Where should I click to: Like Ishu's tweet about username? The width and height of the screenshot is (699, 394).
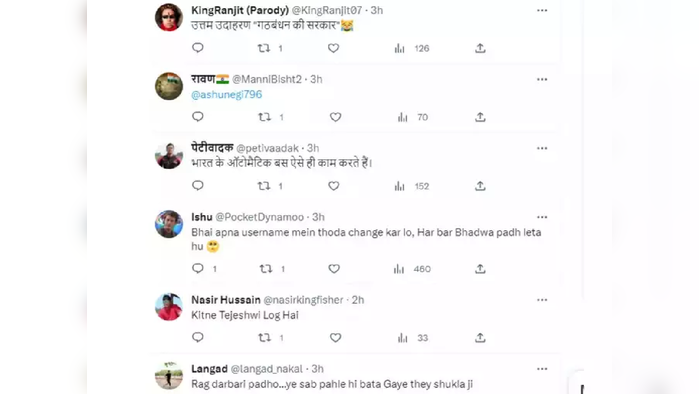coord(334,269)
